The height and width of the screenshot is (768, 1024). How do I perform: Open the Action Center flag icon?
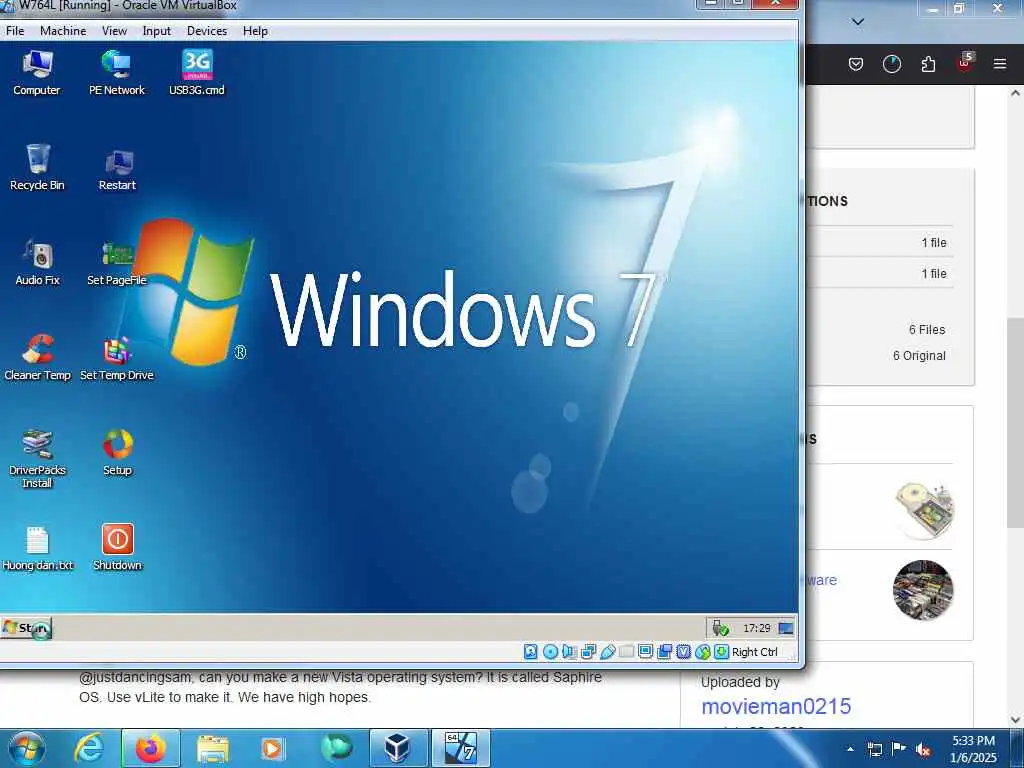(899, 749)
